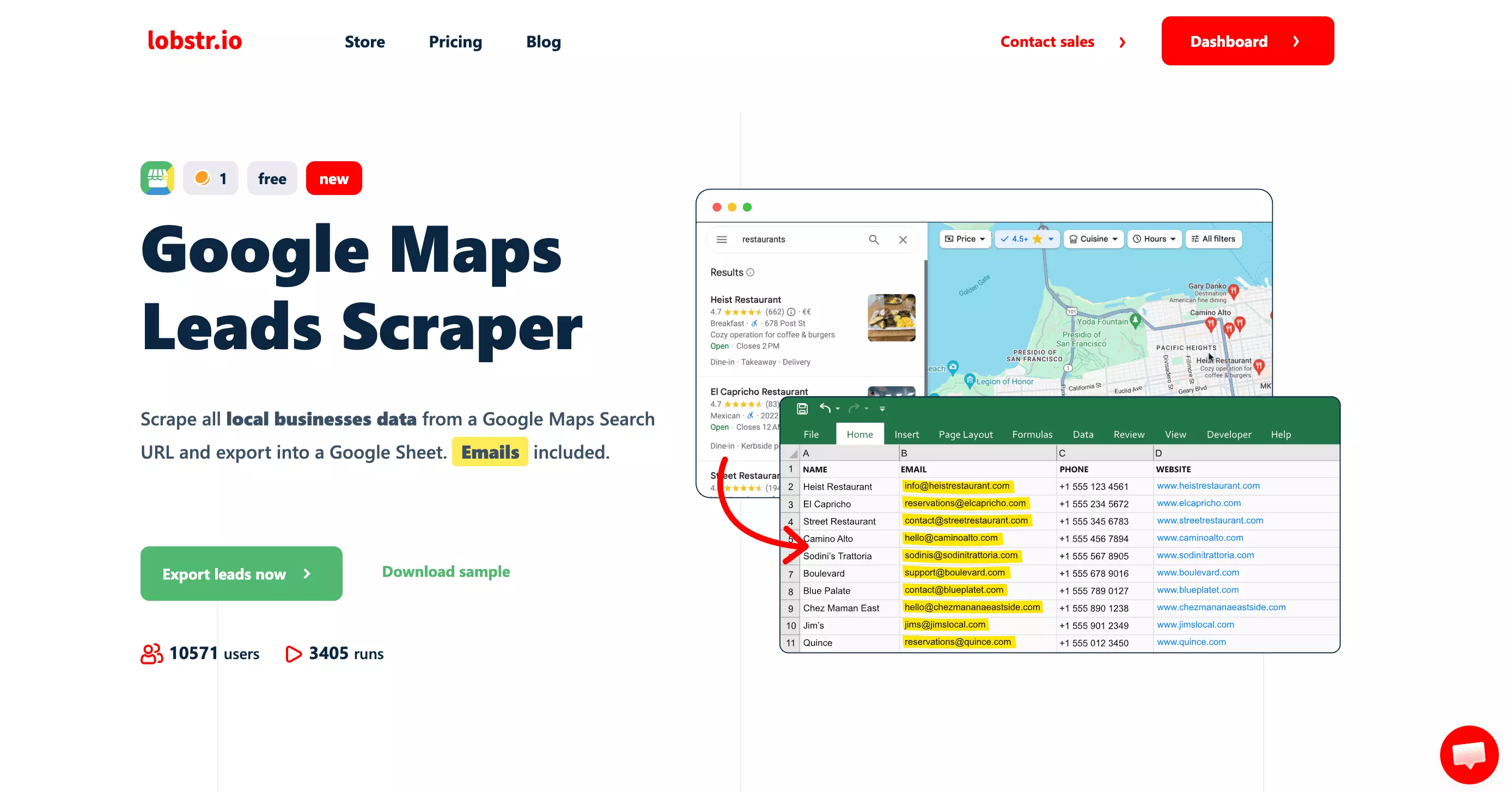Open the chat support bubble
The width and height of the screenshot is (1512, 792).
[x=1468, y=754]
